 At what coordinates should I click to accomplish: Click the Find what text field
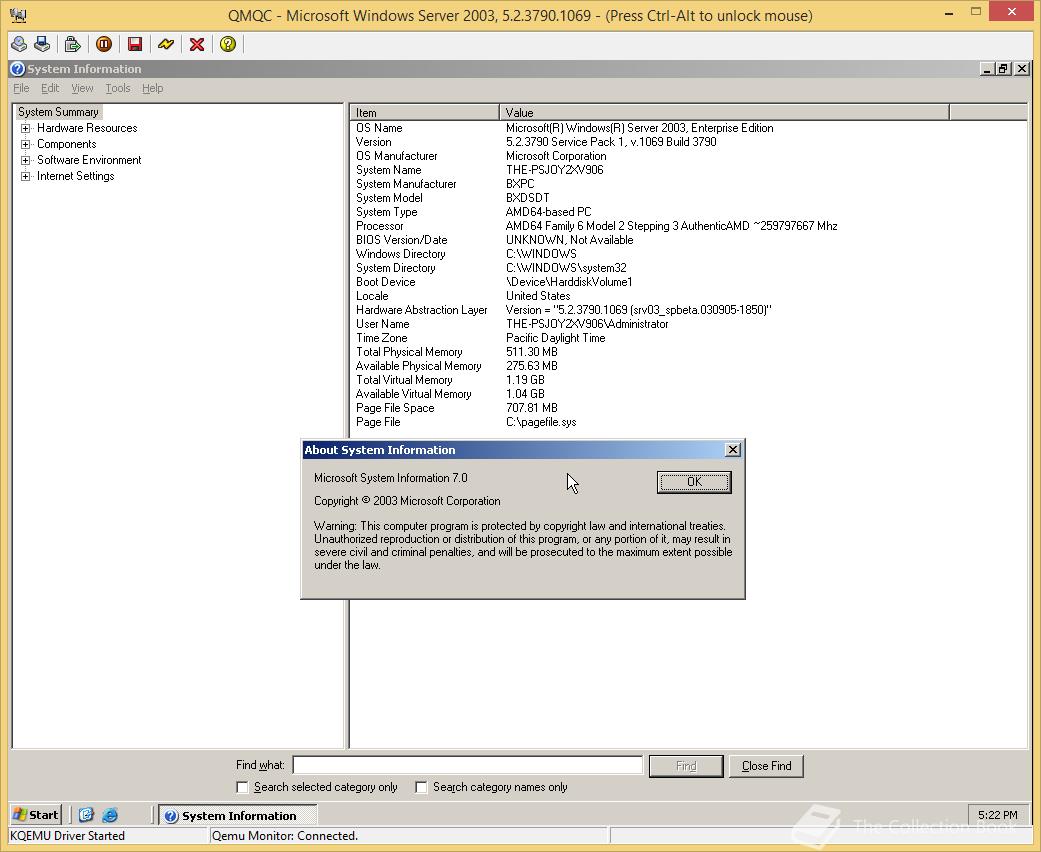pos(467,765)
